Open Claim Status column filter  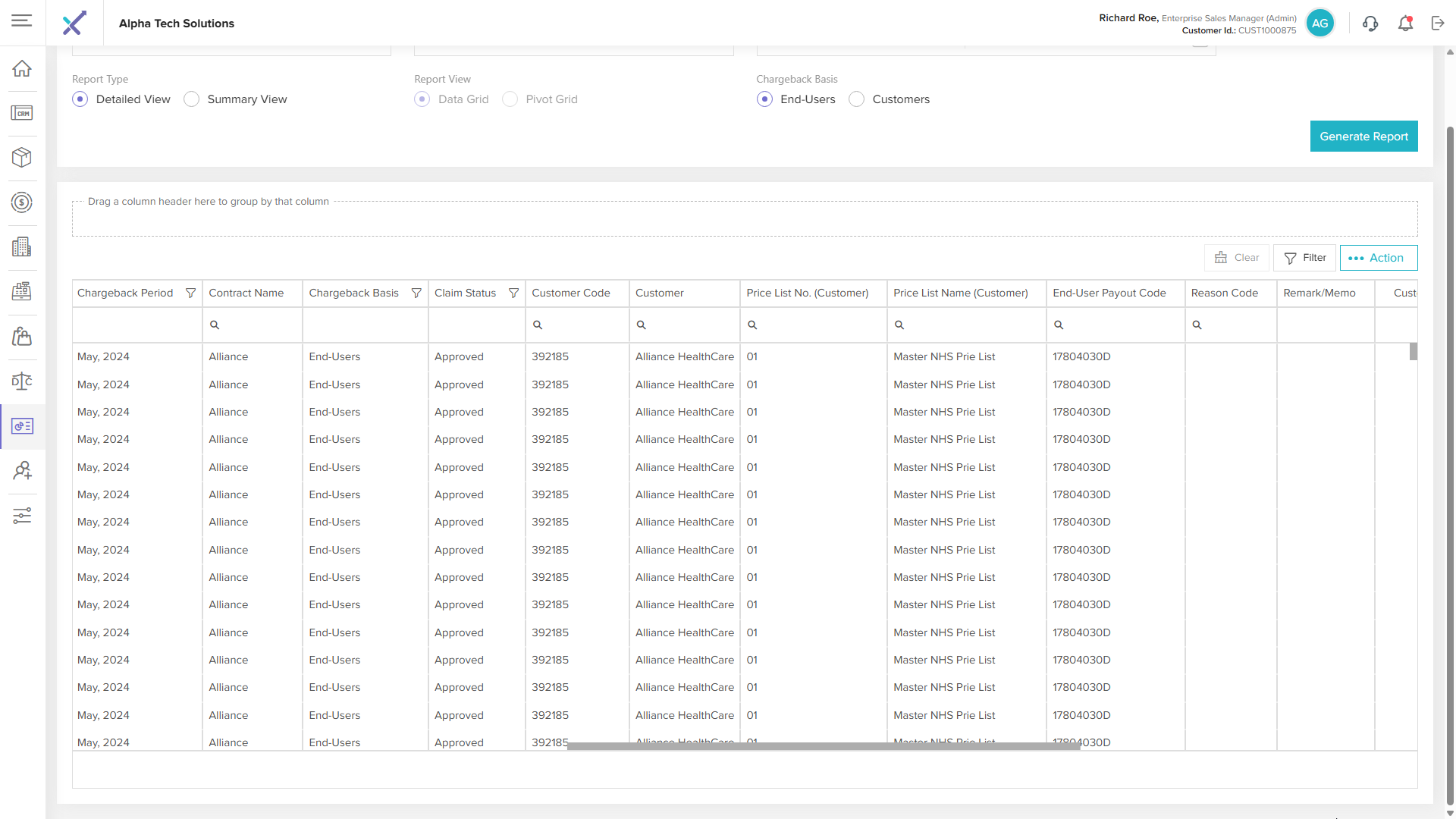click(x=513, y=293)
